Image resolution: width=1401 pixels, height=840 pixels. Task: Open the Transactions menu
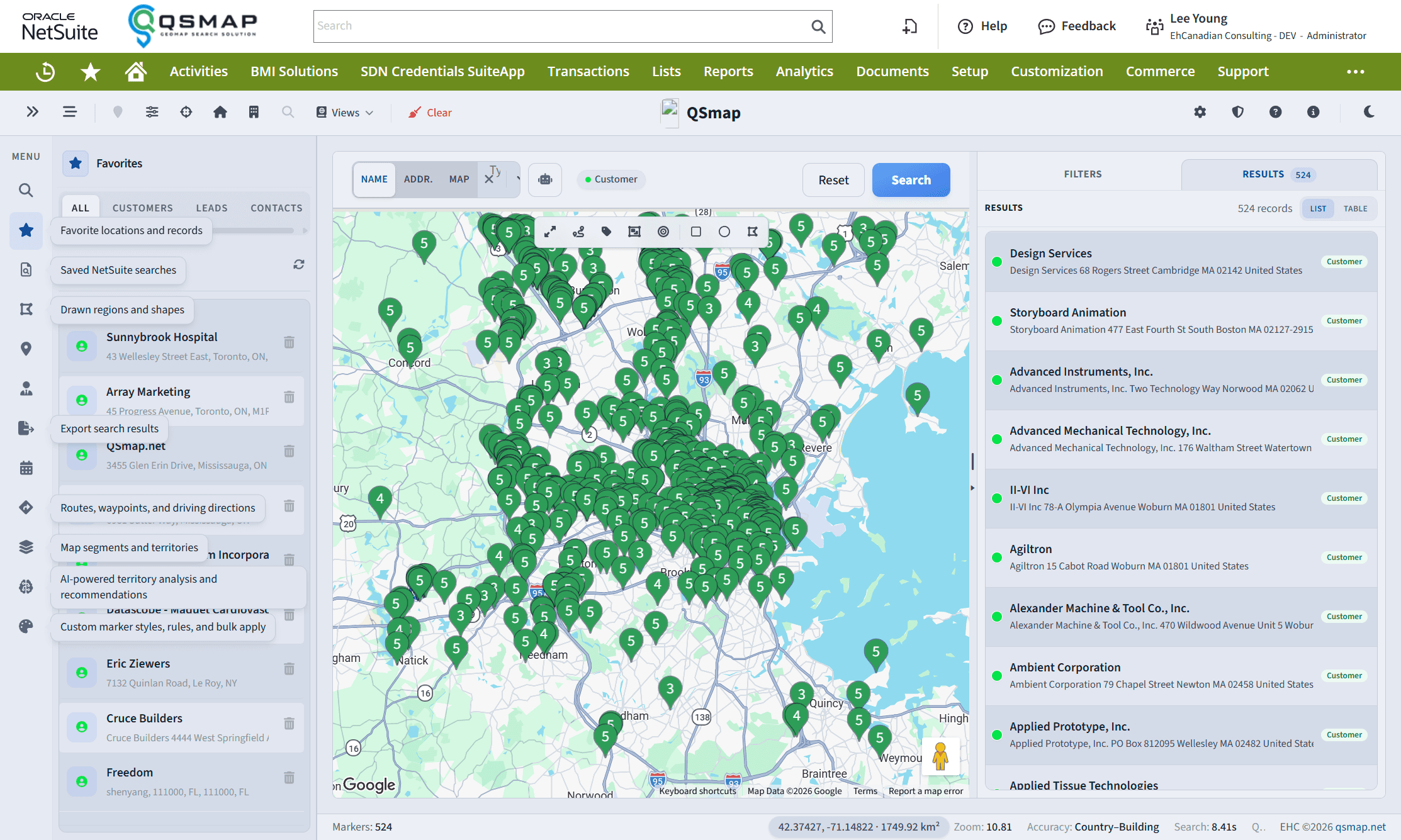click(x=588, y=72)
